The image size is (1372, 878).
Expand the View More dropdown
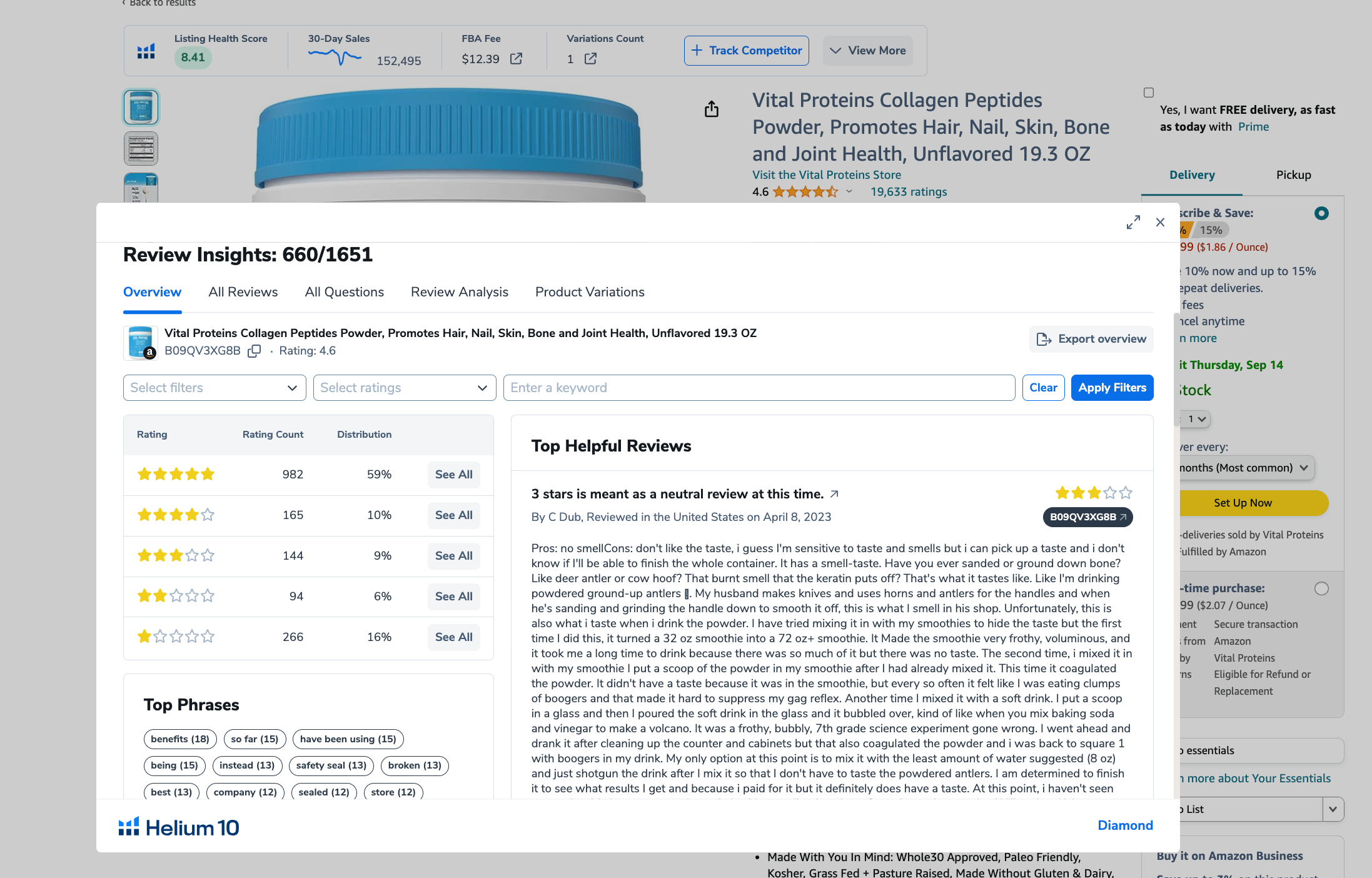point(867,51)
